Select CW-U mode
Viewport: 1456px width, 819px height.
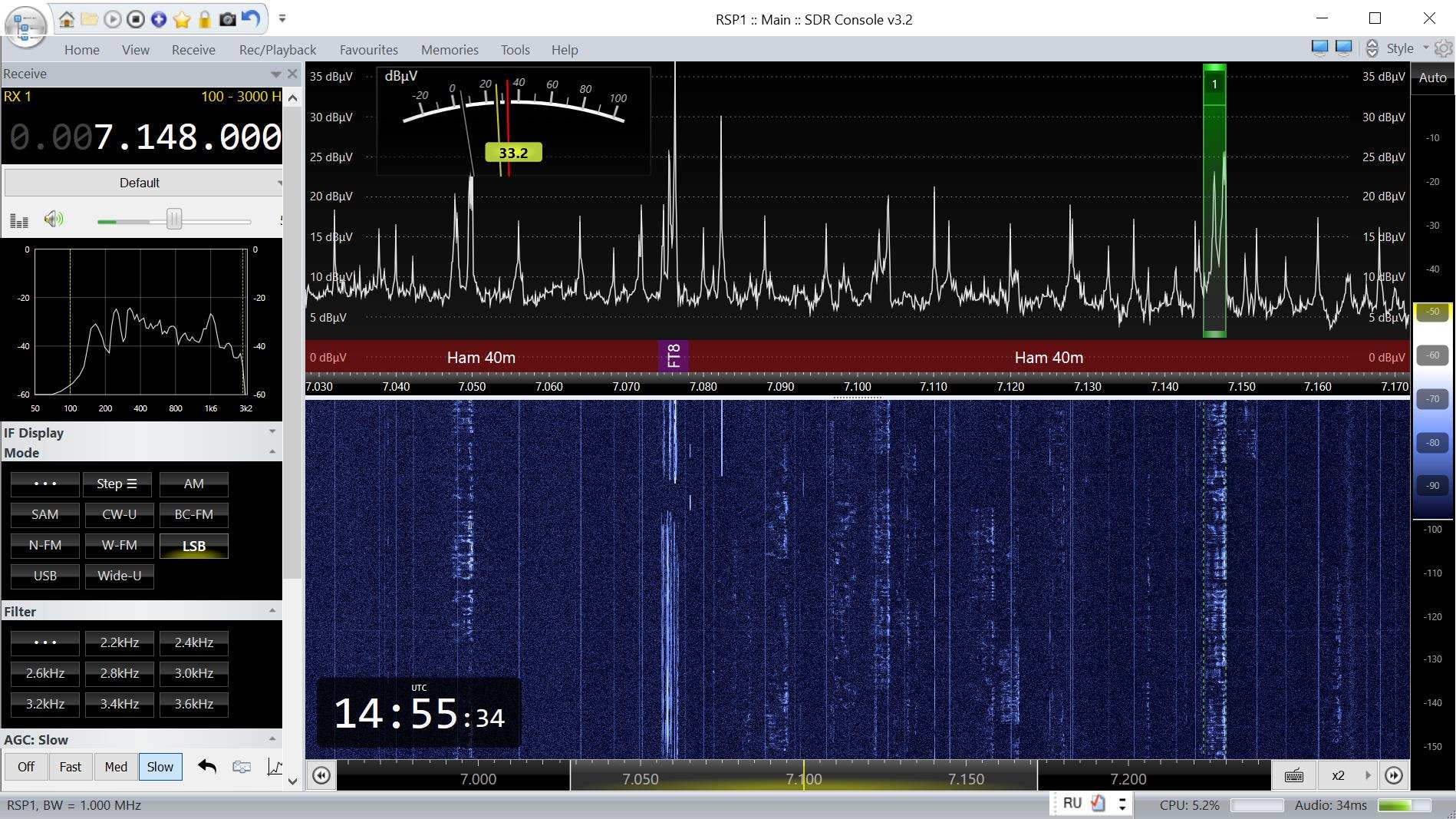pyautogui.click(x=120, y=514)
